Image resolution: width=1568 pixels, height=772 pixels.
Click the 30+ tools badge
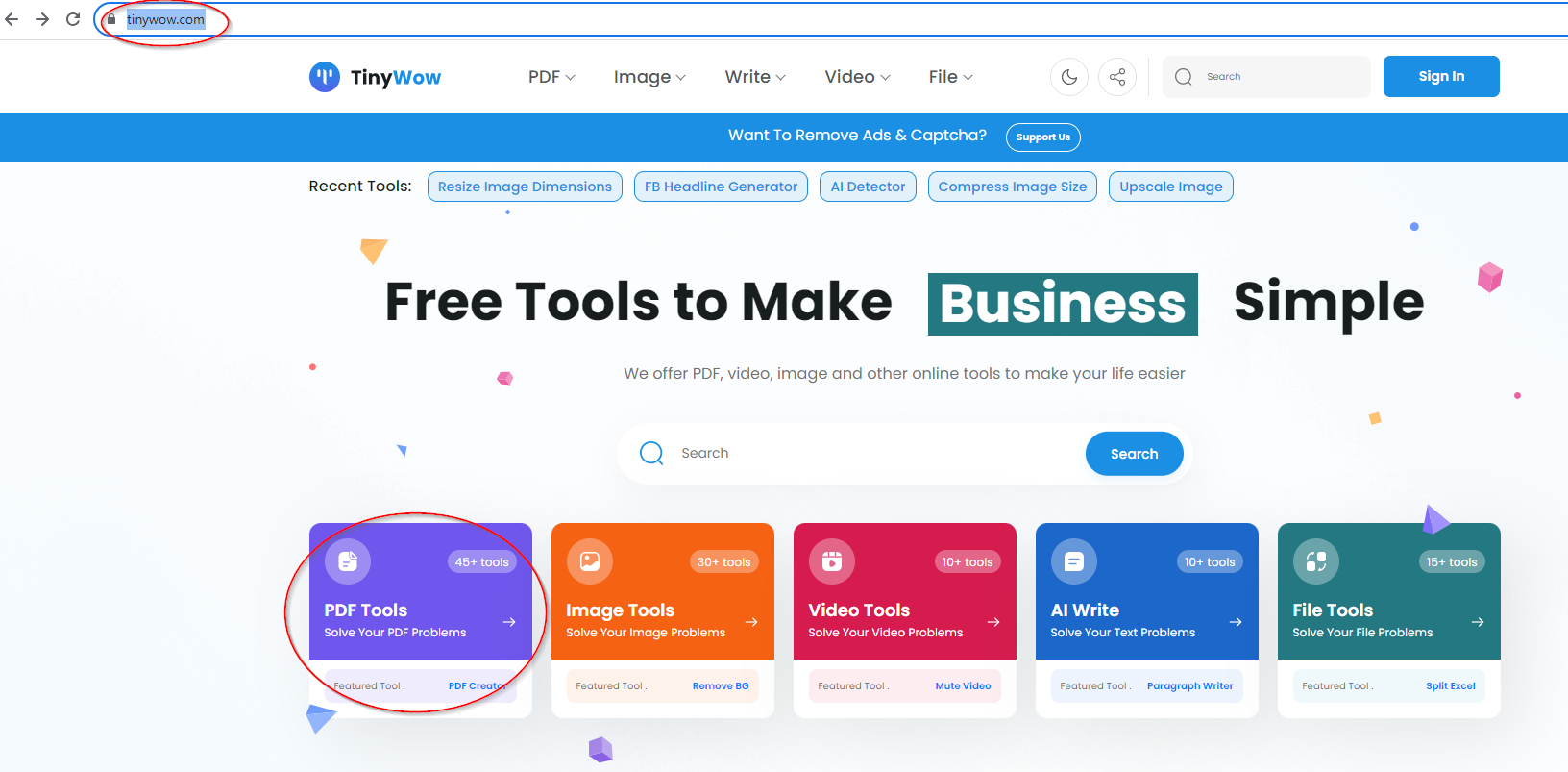(724, 562)
